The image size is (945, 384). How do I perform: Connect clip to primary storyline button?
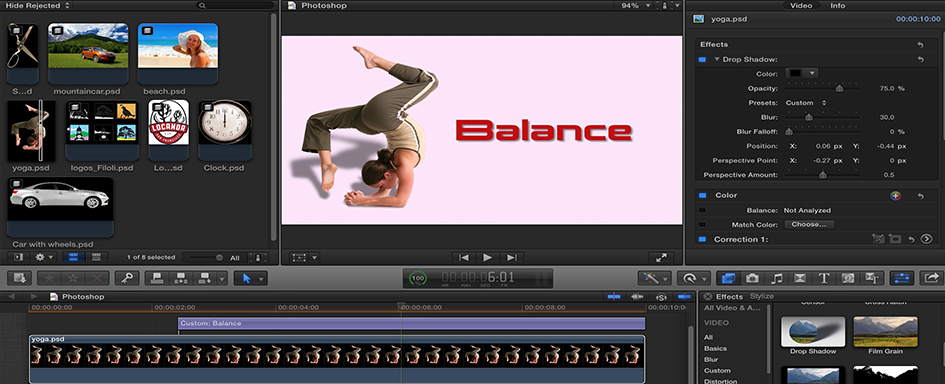click(x=158, y=278)
